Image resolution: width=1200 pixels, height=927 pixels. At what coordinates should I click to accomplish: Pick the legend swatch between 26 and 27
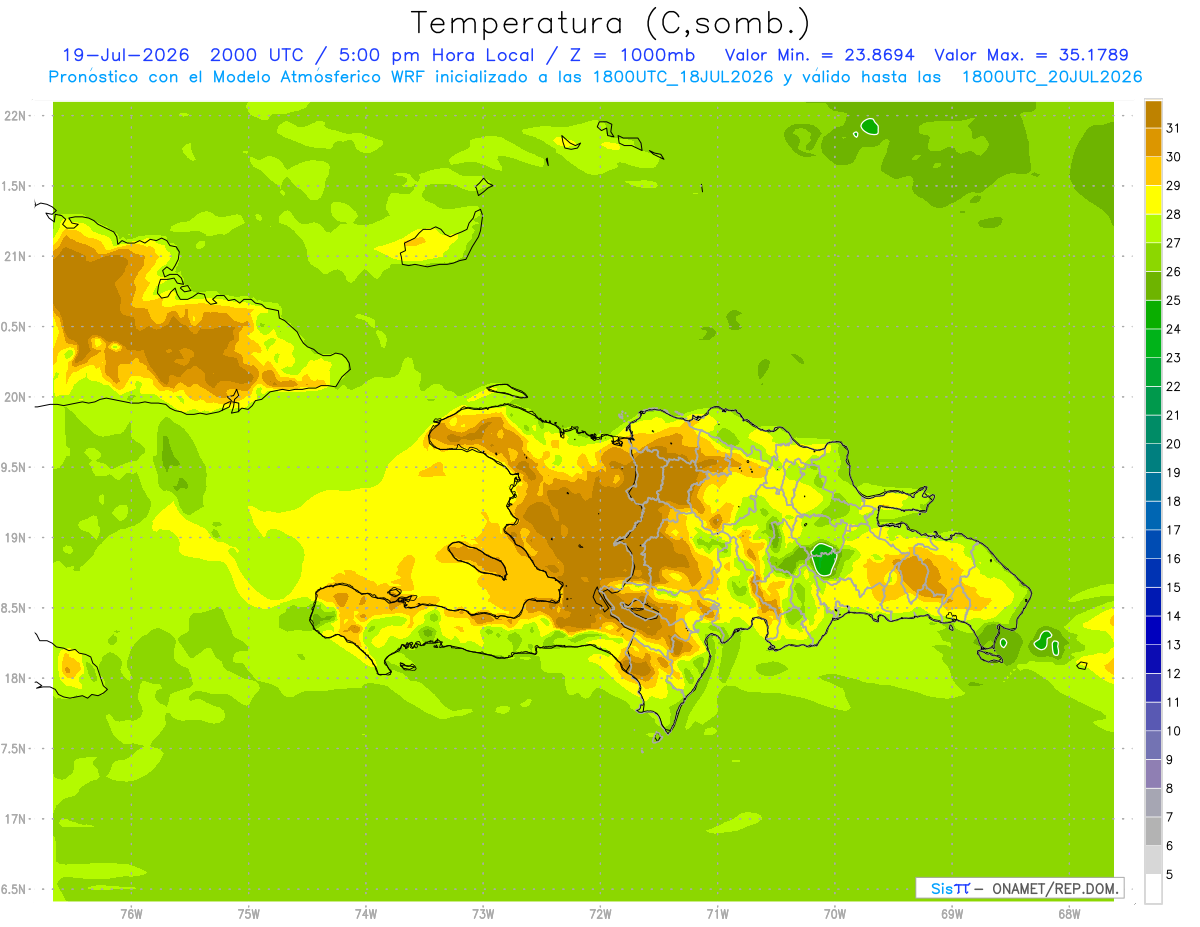point(1153,257)
